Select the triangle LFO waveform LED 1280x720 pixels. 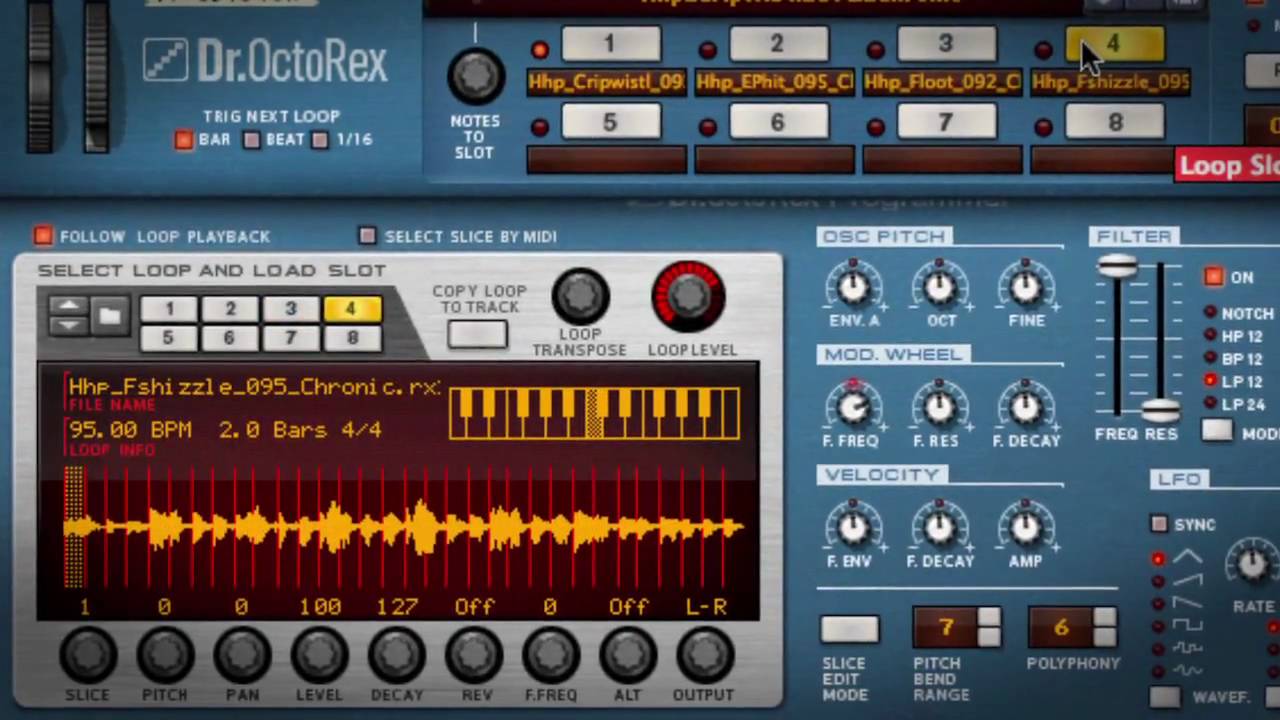pos(1158,559)
